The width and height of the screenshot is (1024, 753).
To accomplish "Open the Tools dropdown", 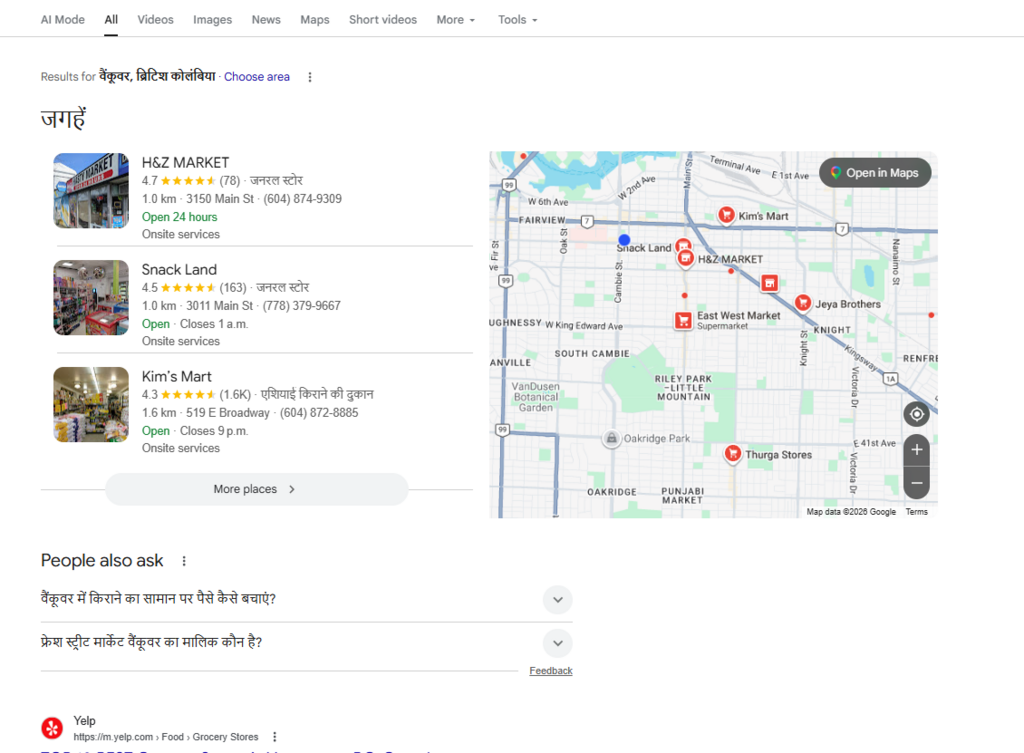I will pyautogui.click(x=517, y=19).
